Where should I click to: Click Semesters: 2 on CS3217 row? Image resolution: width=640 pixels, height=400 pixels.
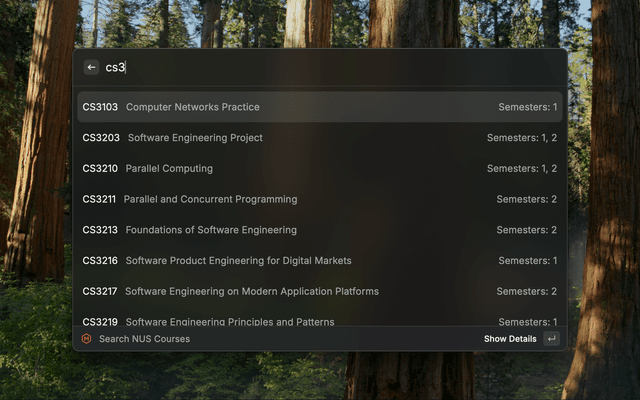tap(527, 292)
